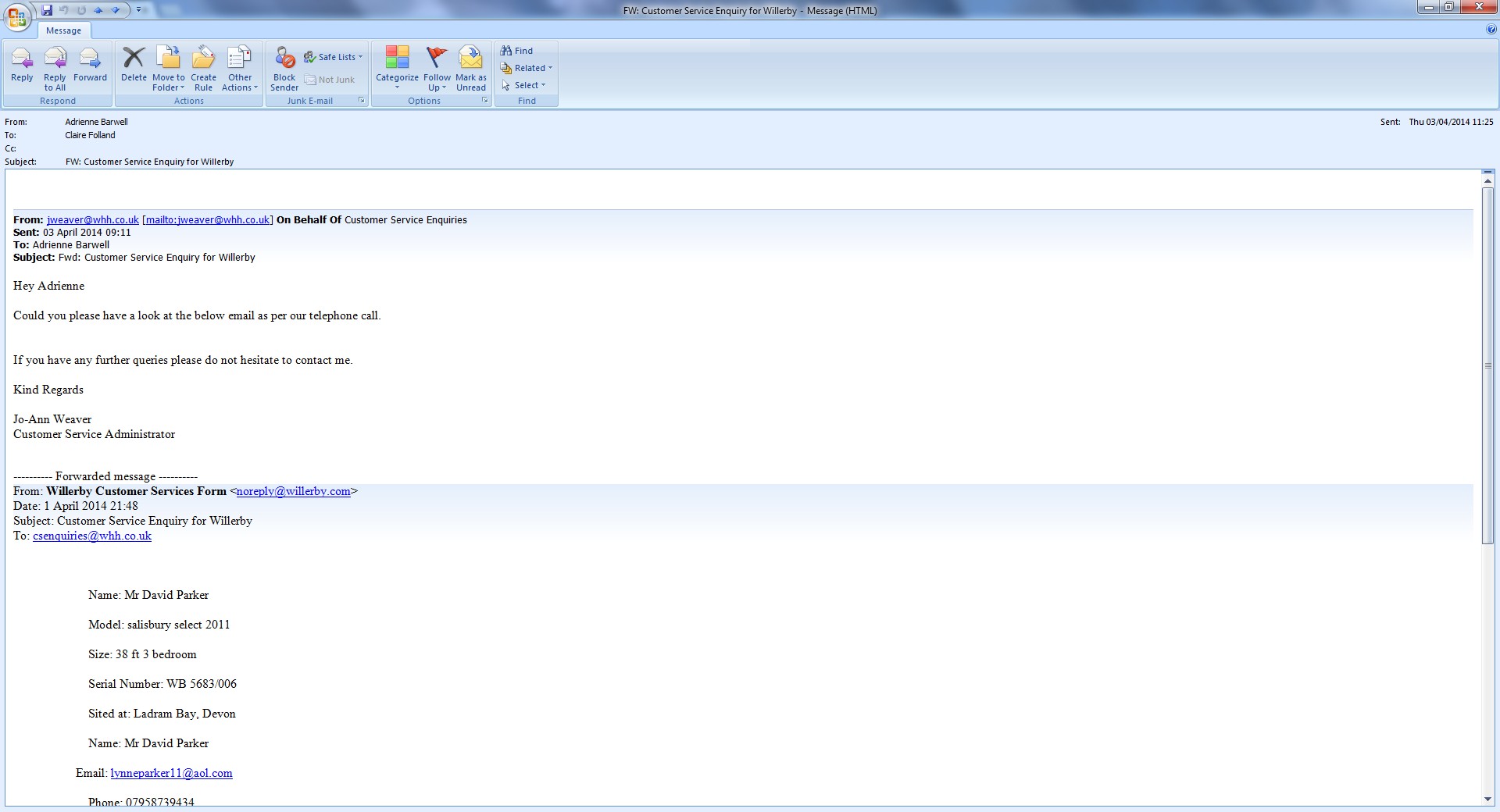Click recipient Claire Folland in the To field

click(x=90, y=135)
